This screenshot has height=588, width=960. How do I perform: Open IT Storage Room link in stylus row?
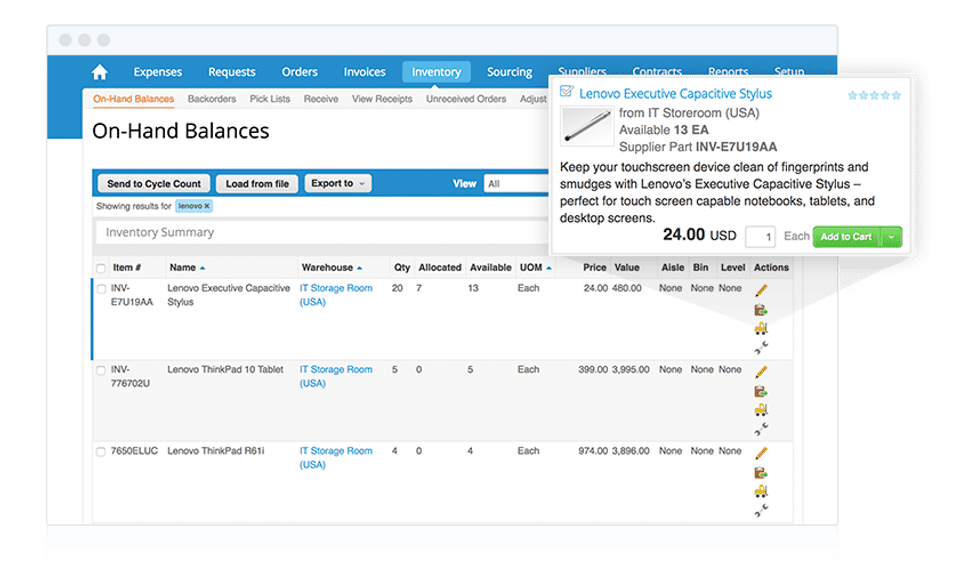tap(336, 295)
